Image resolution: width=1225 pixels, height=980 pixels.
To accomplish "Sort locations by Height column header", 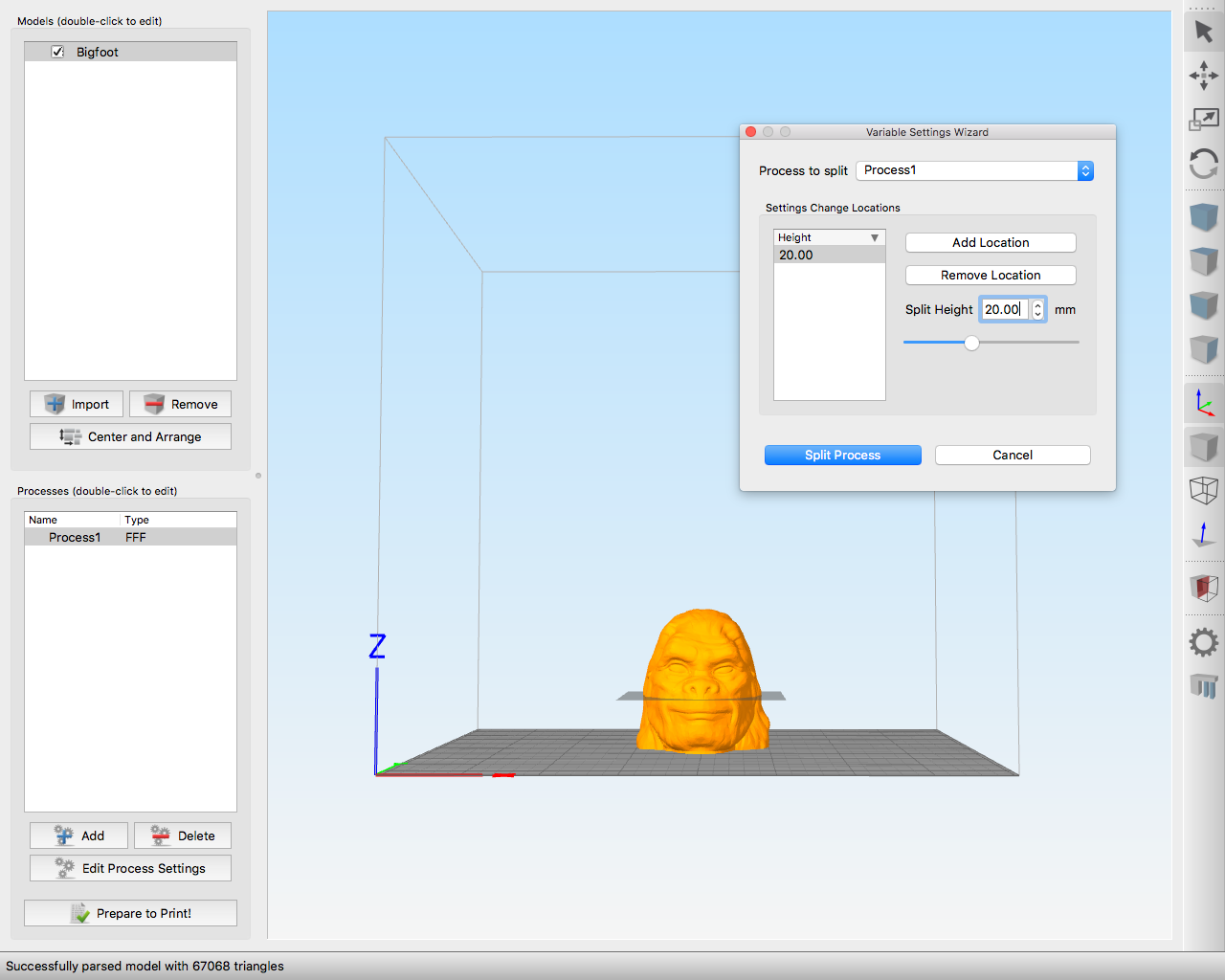I will pos(829,237).
